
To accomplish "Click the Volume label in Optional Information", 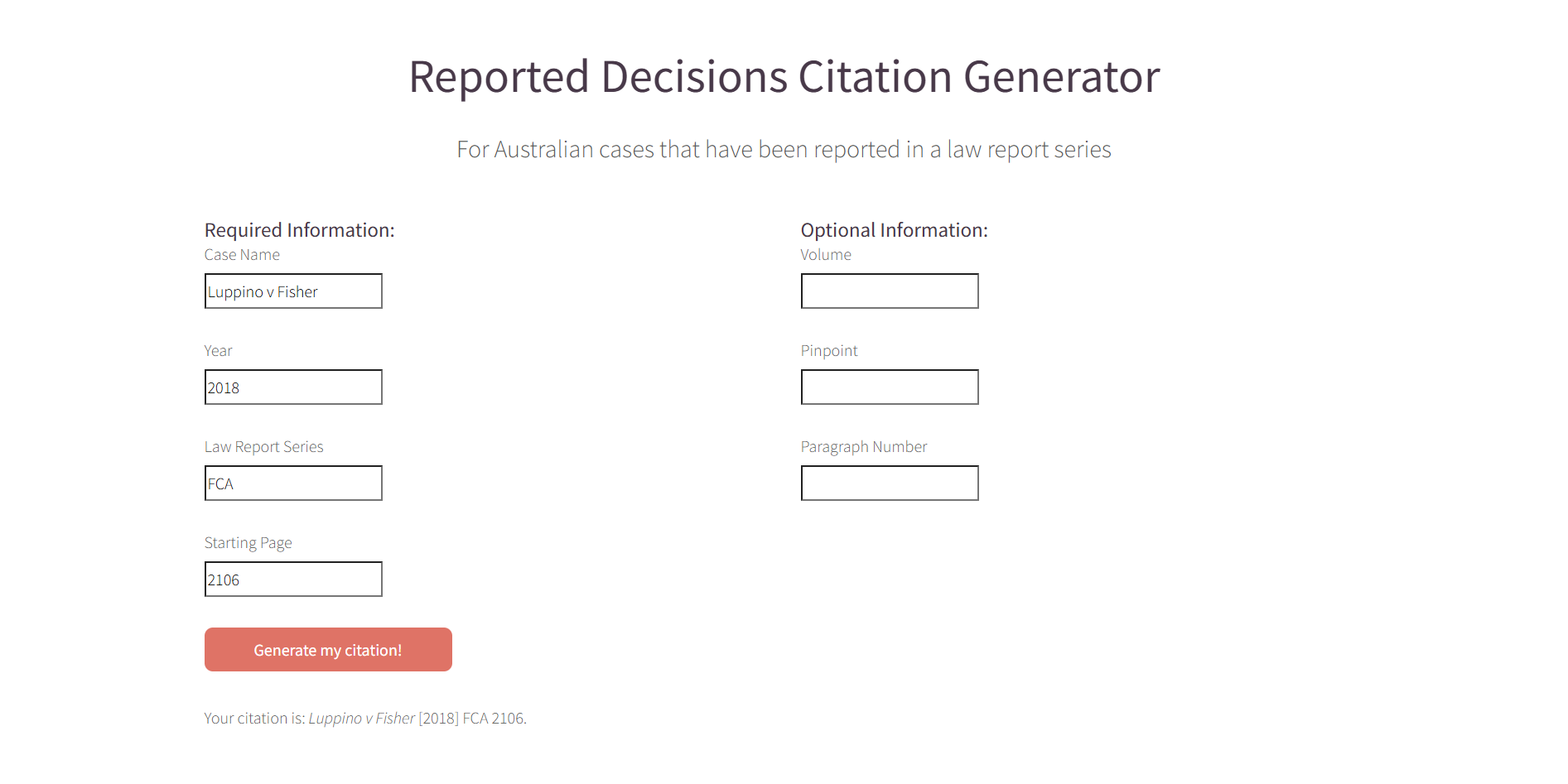I will point(825,254).
